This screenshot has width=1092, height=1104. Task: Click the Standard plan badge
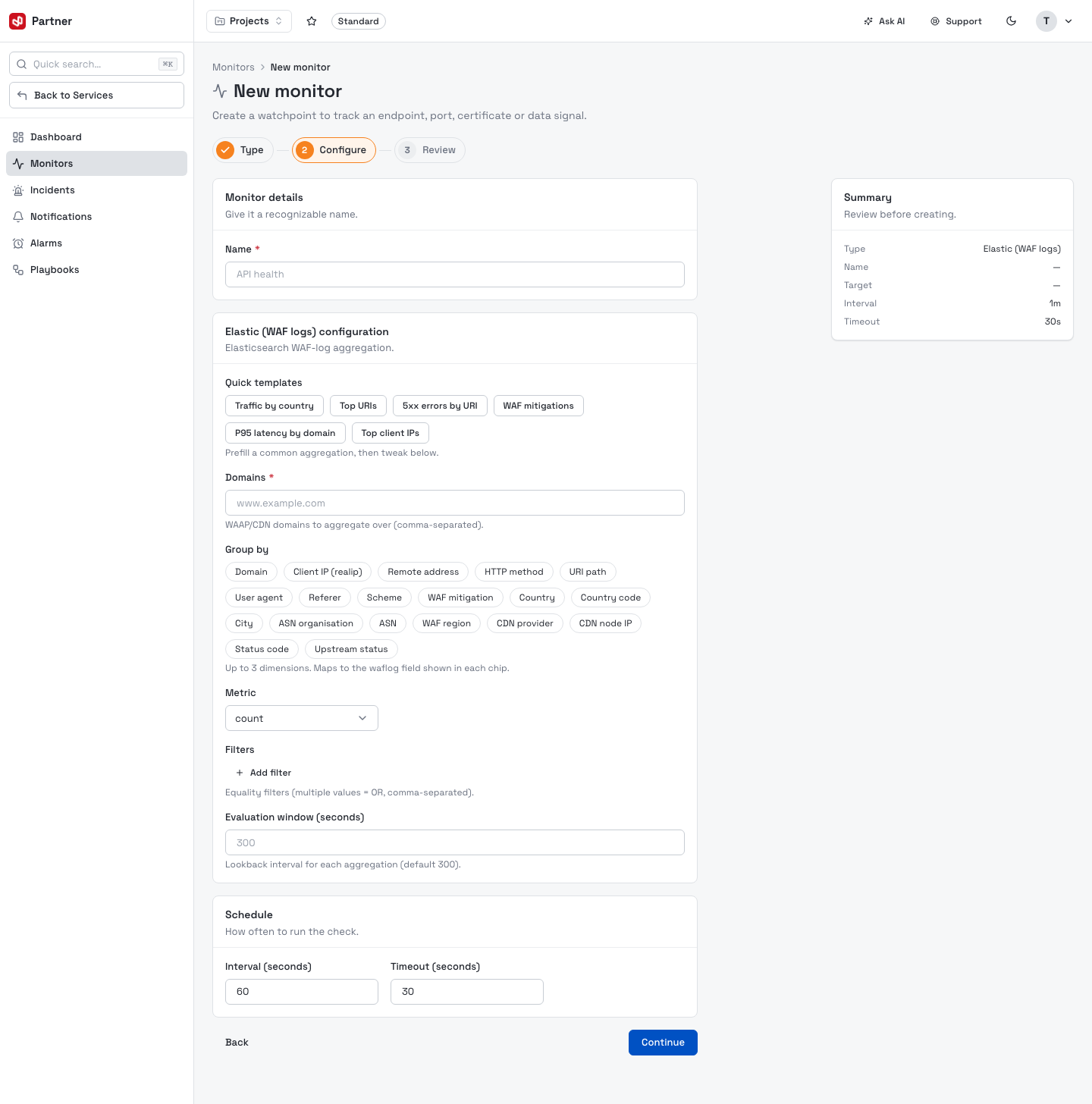pos(358,21)
